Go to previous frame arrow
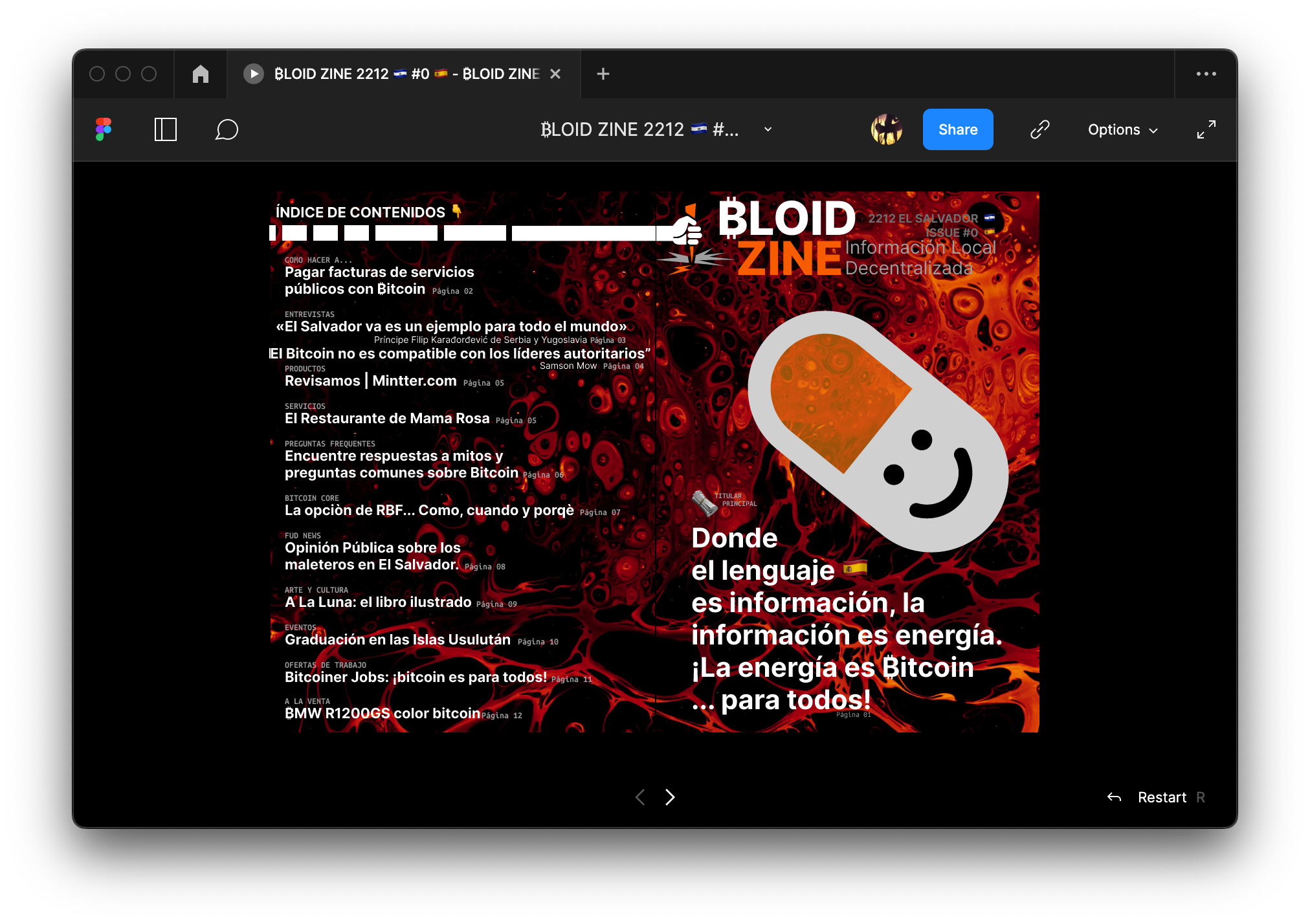The width and height of the screenshot is (1310, 924). [x=640, y=797]
